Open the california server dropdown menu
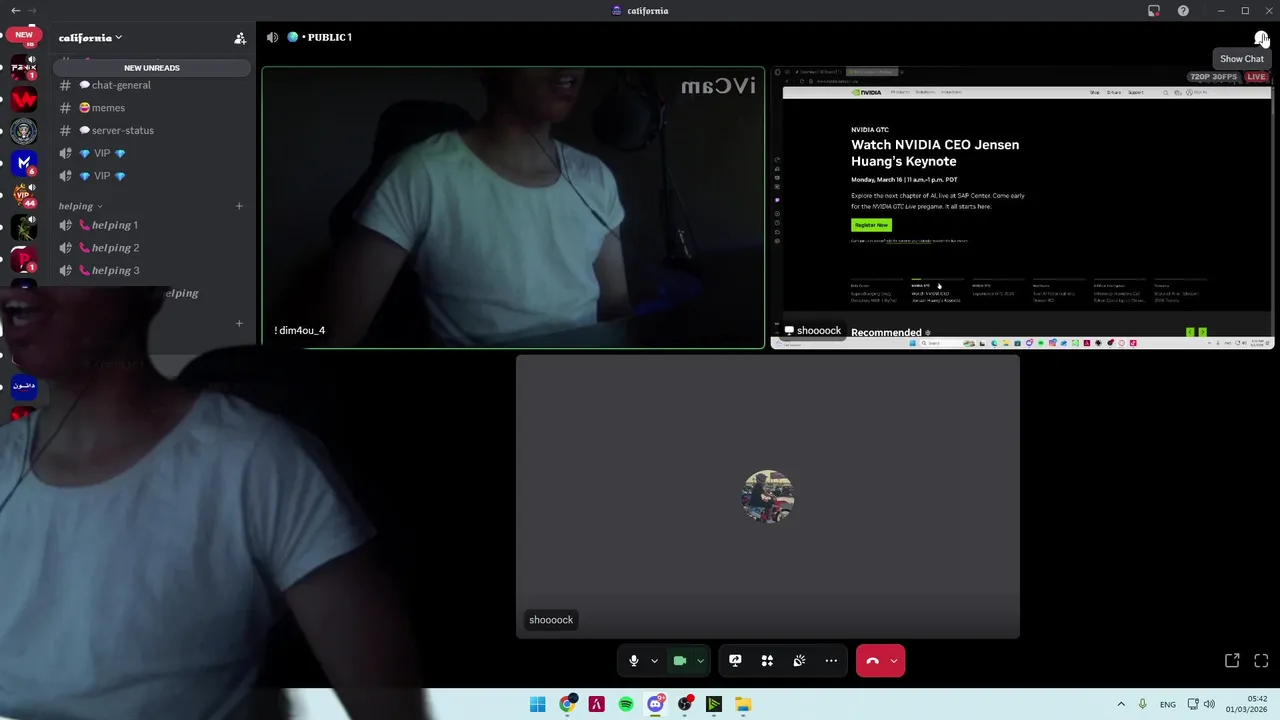The image size is (1280, 720). point(91,38)
